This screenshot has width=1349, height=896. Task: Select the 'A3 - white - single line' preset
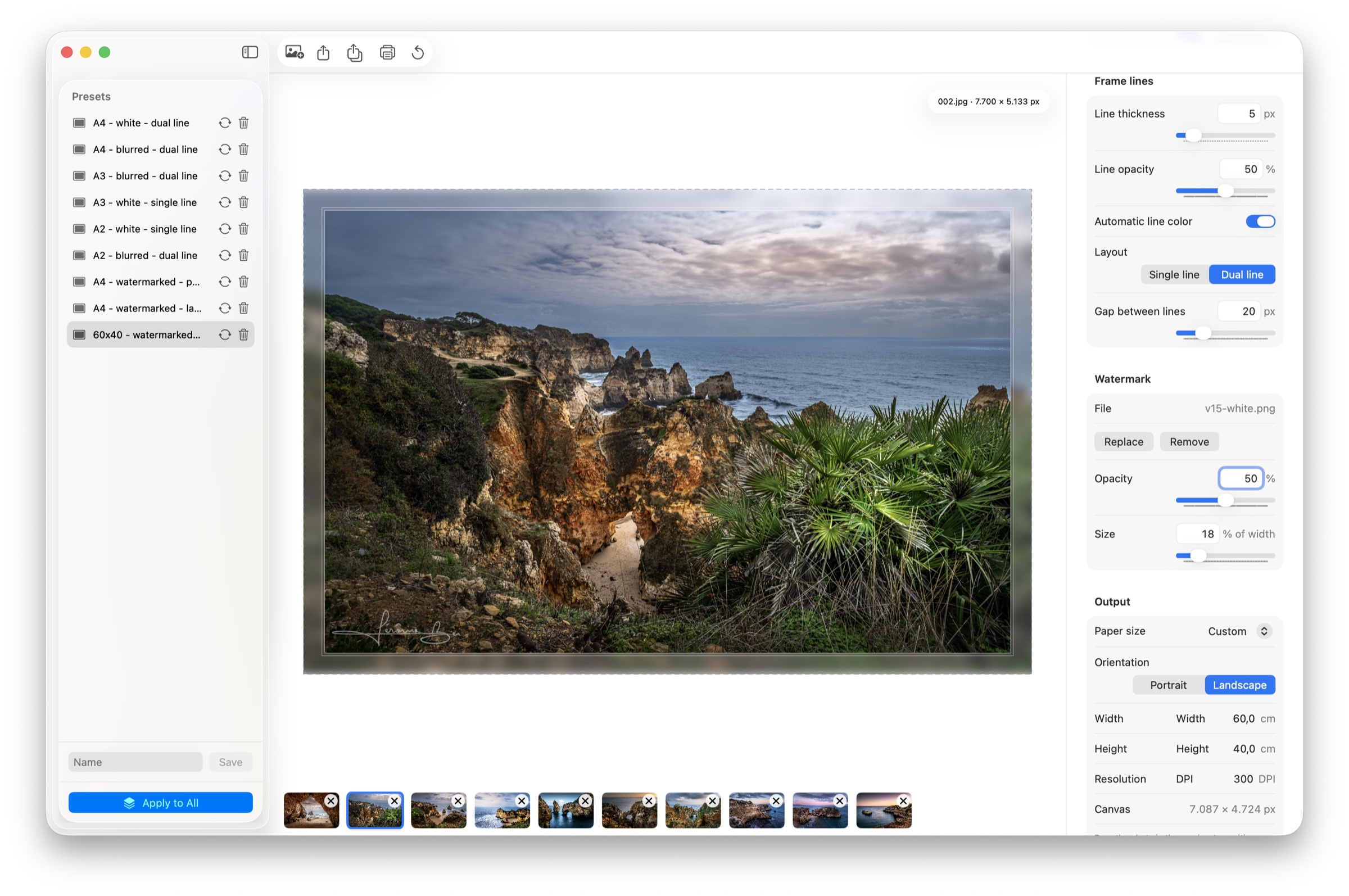(161, 202)
